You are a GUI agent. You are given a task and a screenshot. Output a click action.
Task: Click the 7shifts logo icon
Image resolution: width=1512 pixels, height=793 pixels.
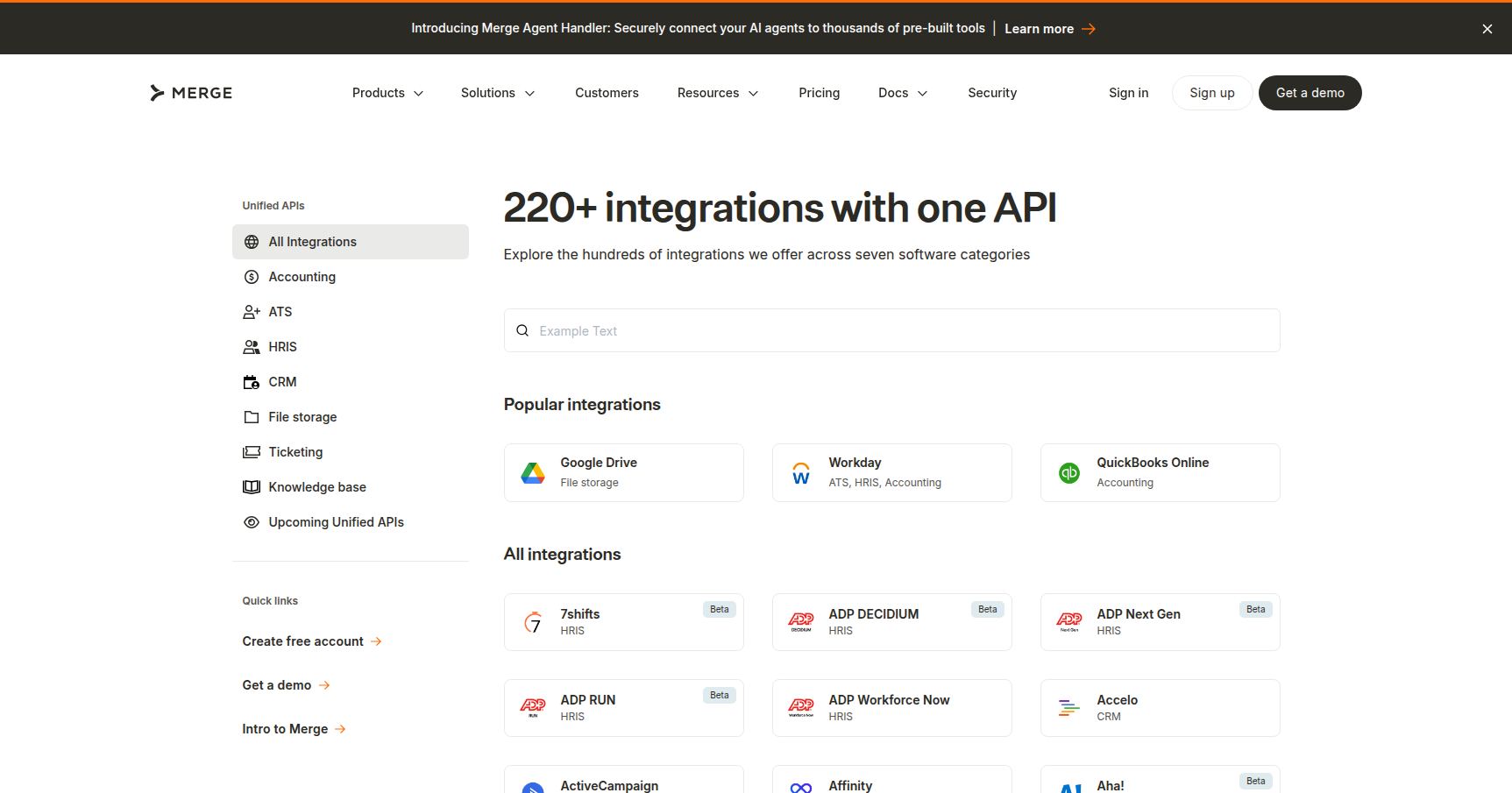(x=533, y=622)
